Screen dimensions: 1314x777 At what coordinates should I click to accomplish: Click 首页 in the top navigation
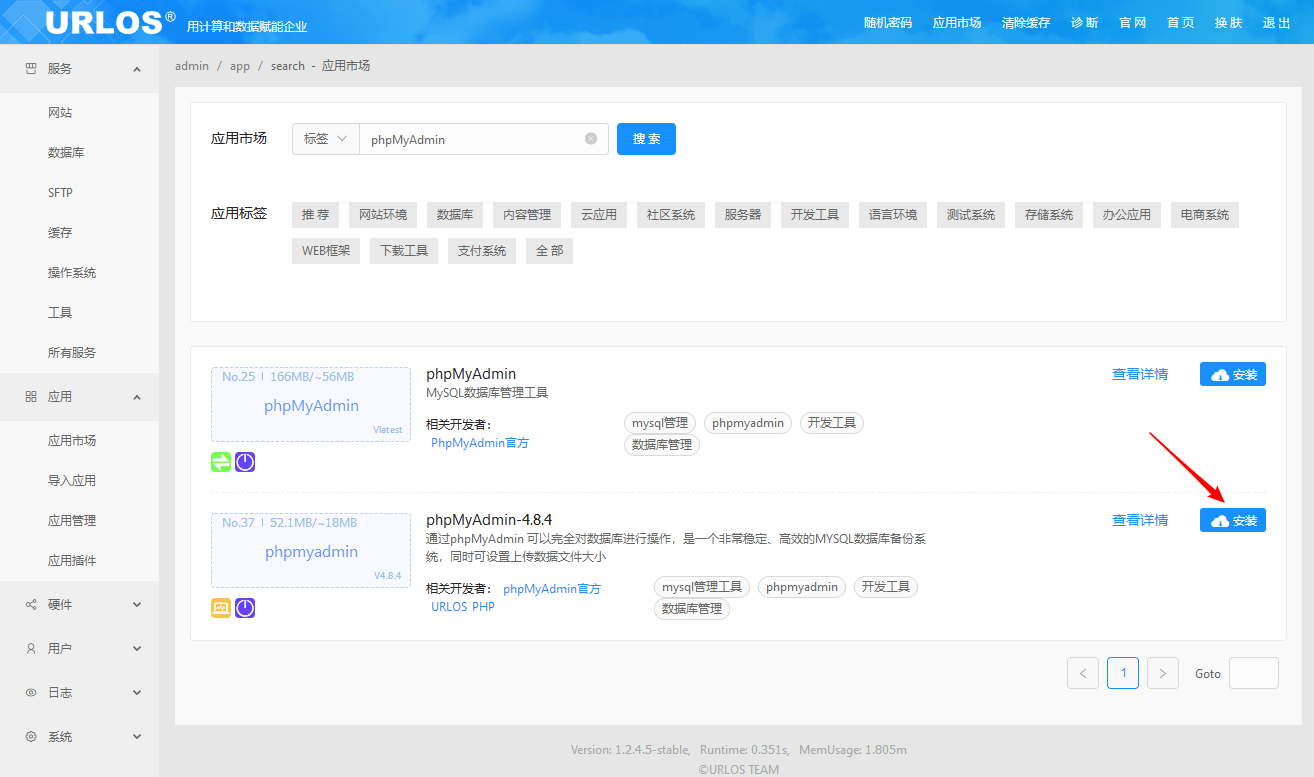coord(1181,23)
